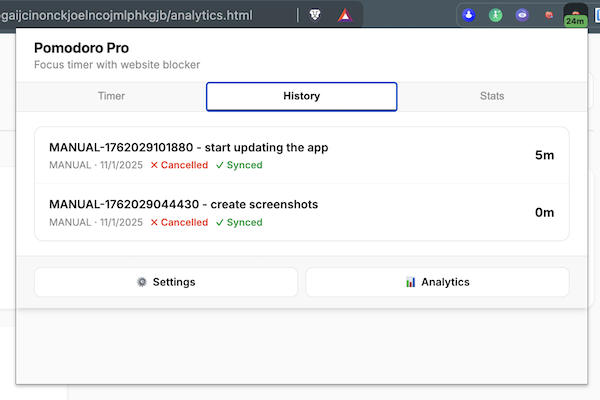This screenshot has width=600, height=400.
Task: Click Cancelled status of 'start updating the app'
Action: tap(179, 165)
